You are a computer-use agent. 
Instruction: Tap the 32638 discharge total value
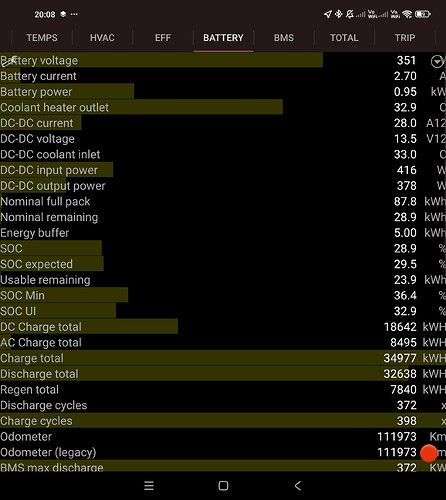(400, 374)
